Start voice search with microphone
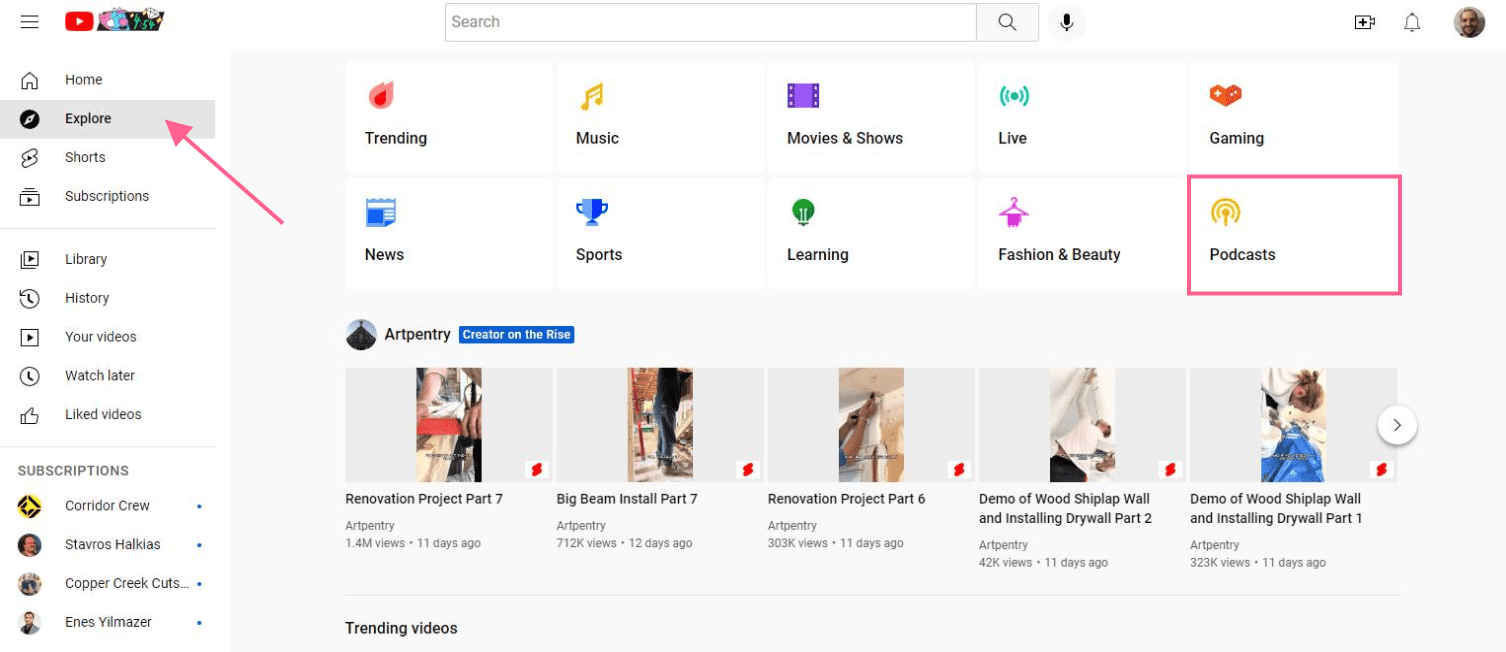The width and height of the screenshot is (1506, 652). pyautogui.click(x=1067, y=22)
